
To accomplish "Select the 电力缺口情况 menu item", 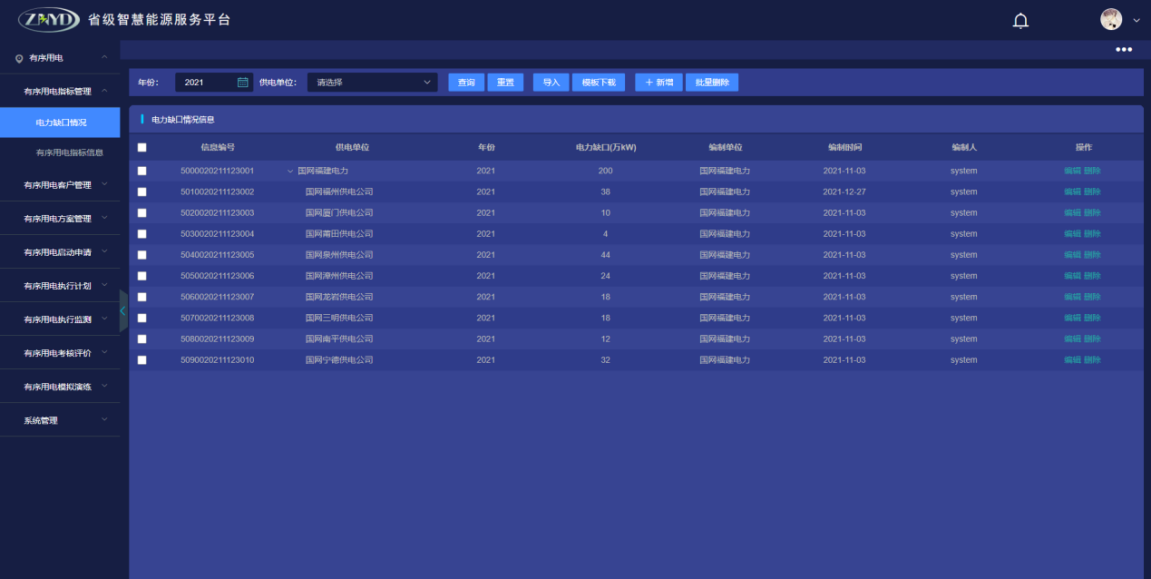I will pyautogui.click(x=60, y=123).
